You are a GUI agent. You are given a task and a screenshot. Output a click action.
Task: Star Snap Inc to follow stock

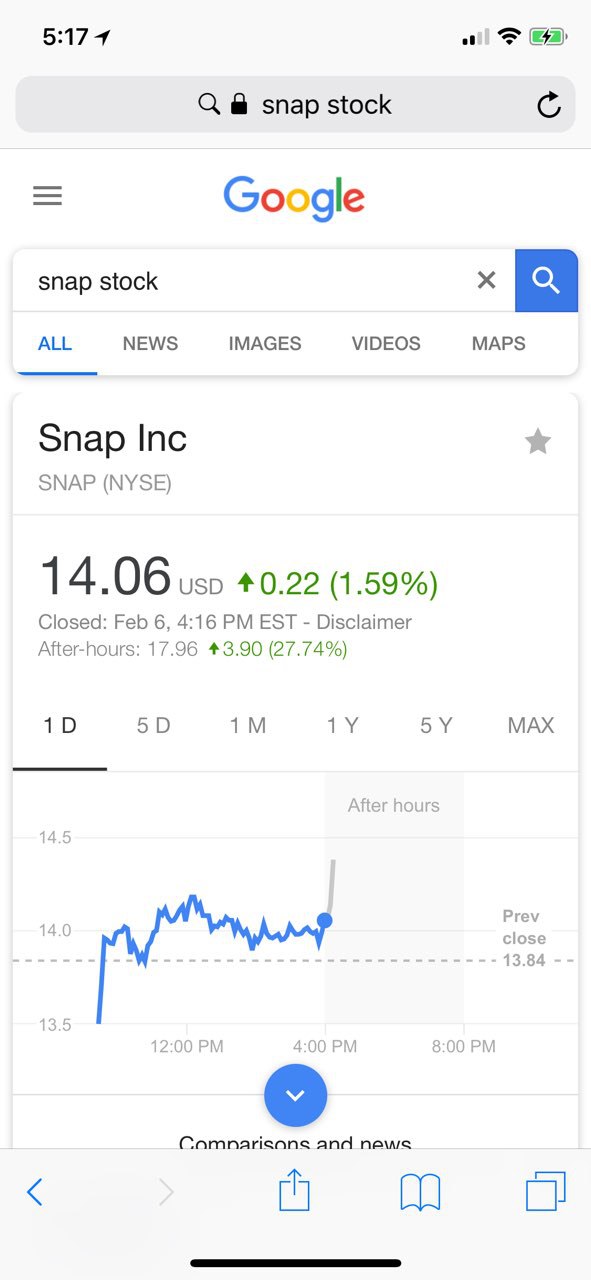538,441
